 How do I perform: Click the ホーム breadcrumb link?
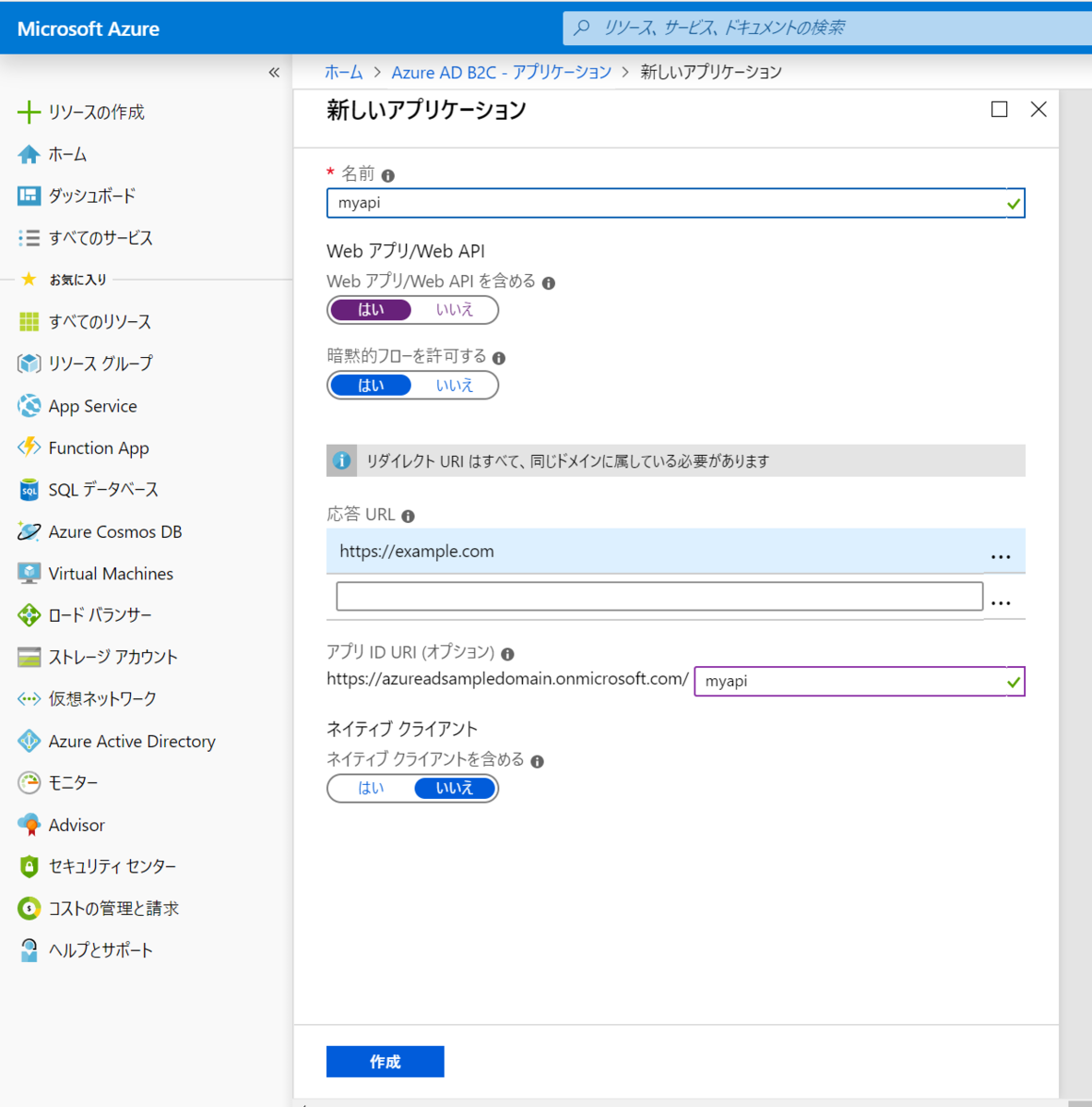point(344,72)
